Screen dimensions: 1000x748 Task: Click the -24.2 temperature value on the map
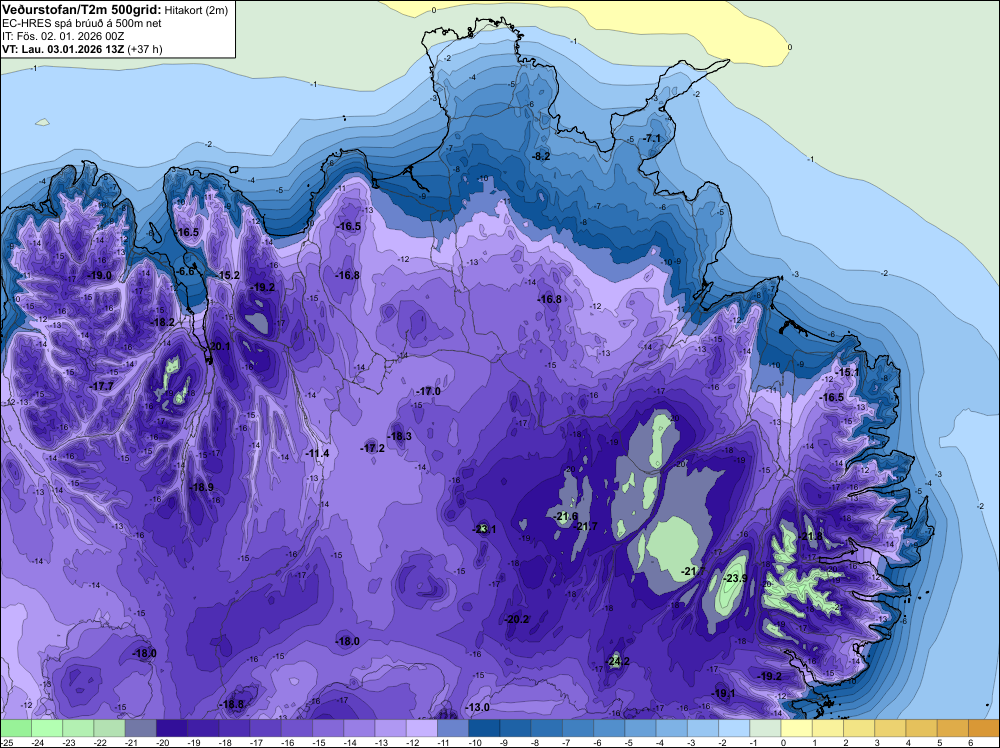click(617, 661)
